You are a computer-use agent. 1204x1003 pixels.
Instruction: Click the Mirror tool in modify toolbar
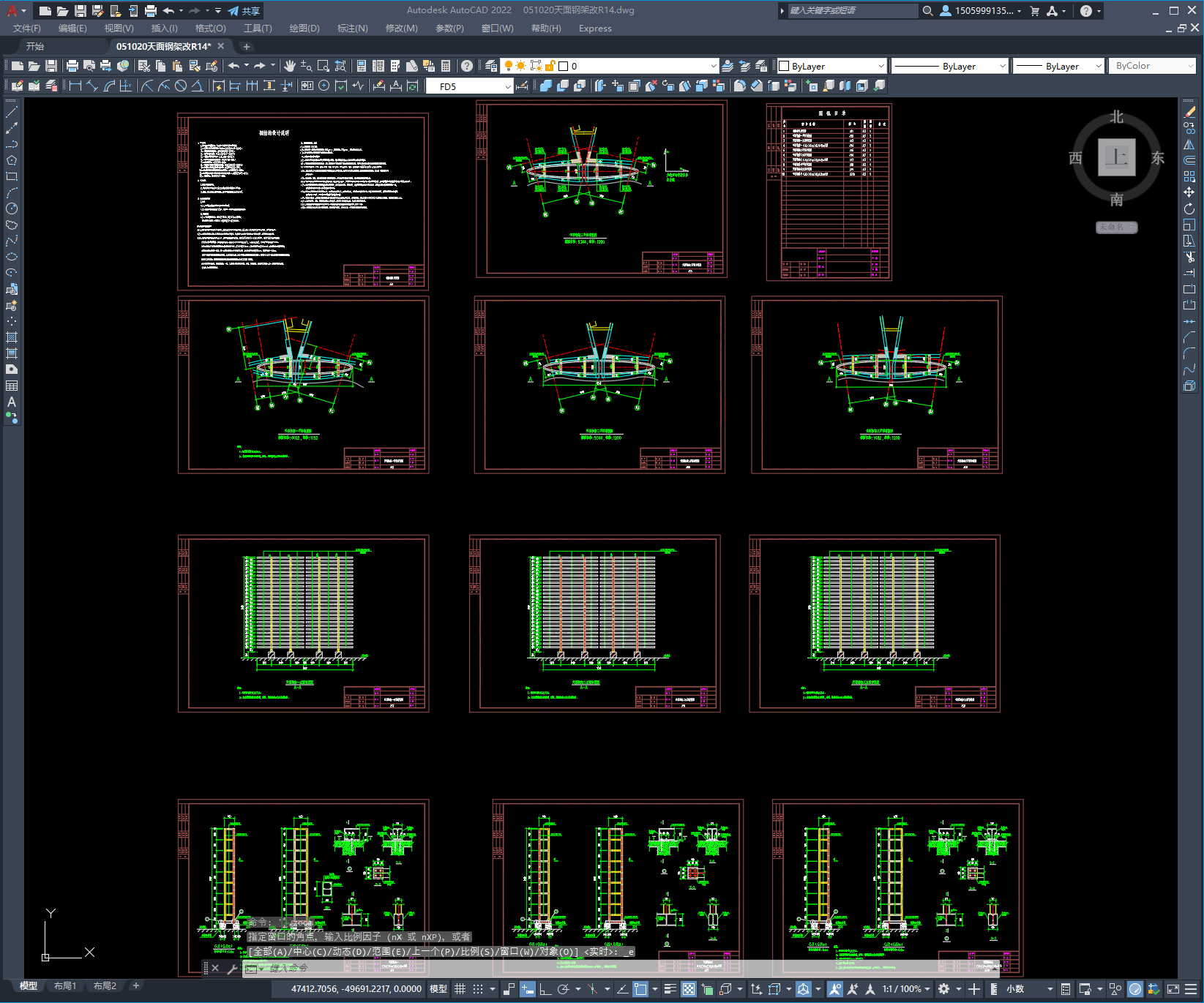click(1189, 144)
